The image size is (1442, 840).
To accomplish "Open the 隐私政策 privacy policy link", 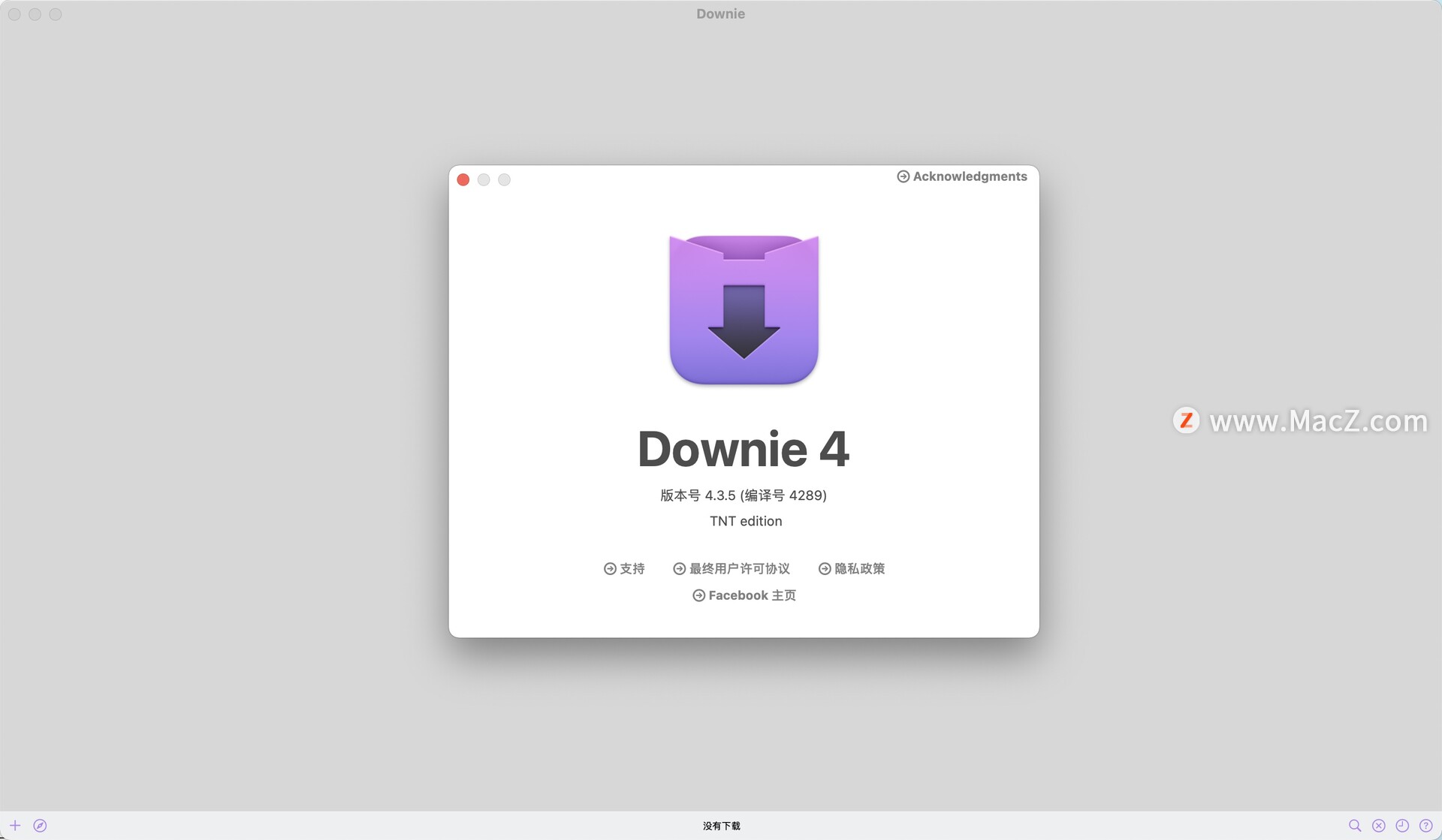I will 852,568.
